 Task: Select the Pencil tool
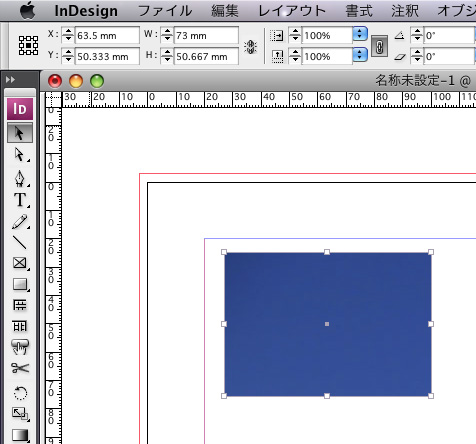20,222
